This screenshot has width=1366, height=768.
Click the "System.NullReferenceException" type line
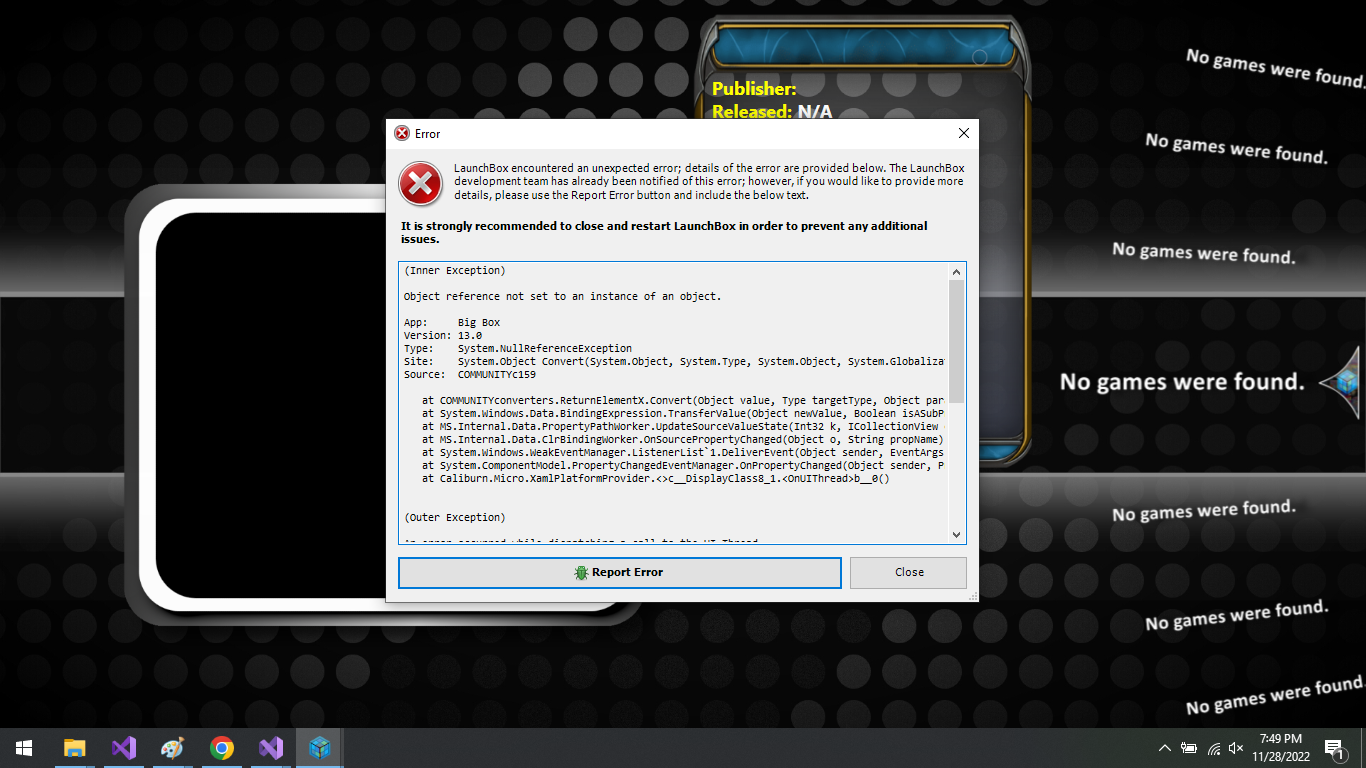518,349
